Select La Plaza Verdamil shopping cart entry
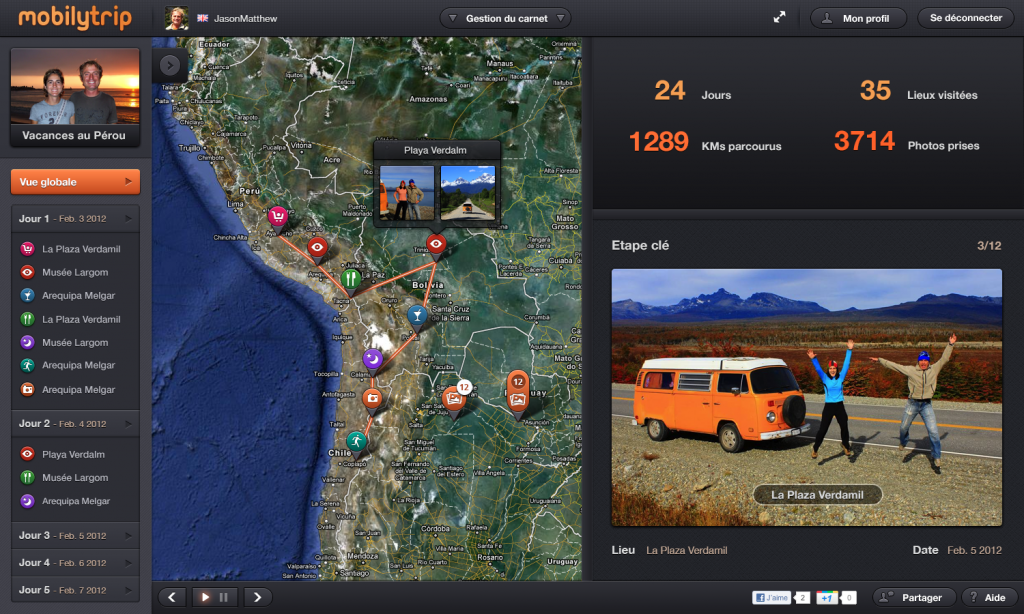 pos(71,249)
